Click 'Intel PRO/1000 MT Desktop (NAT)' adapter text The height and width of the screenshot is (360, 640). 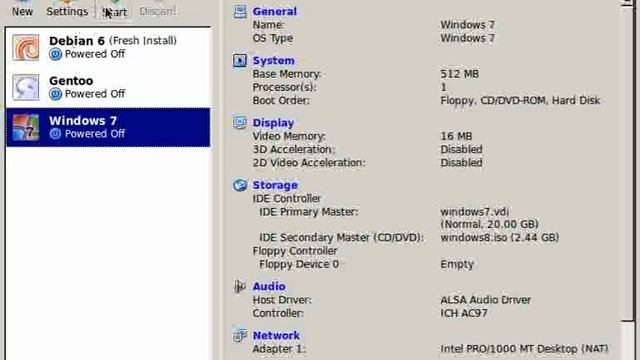coord(524,349)
